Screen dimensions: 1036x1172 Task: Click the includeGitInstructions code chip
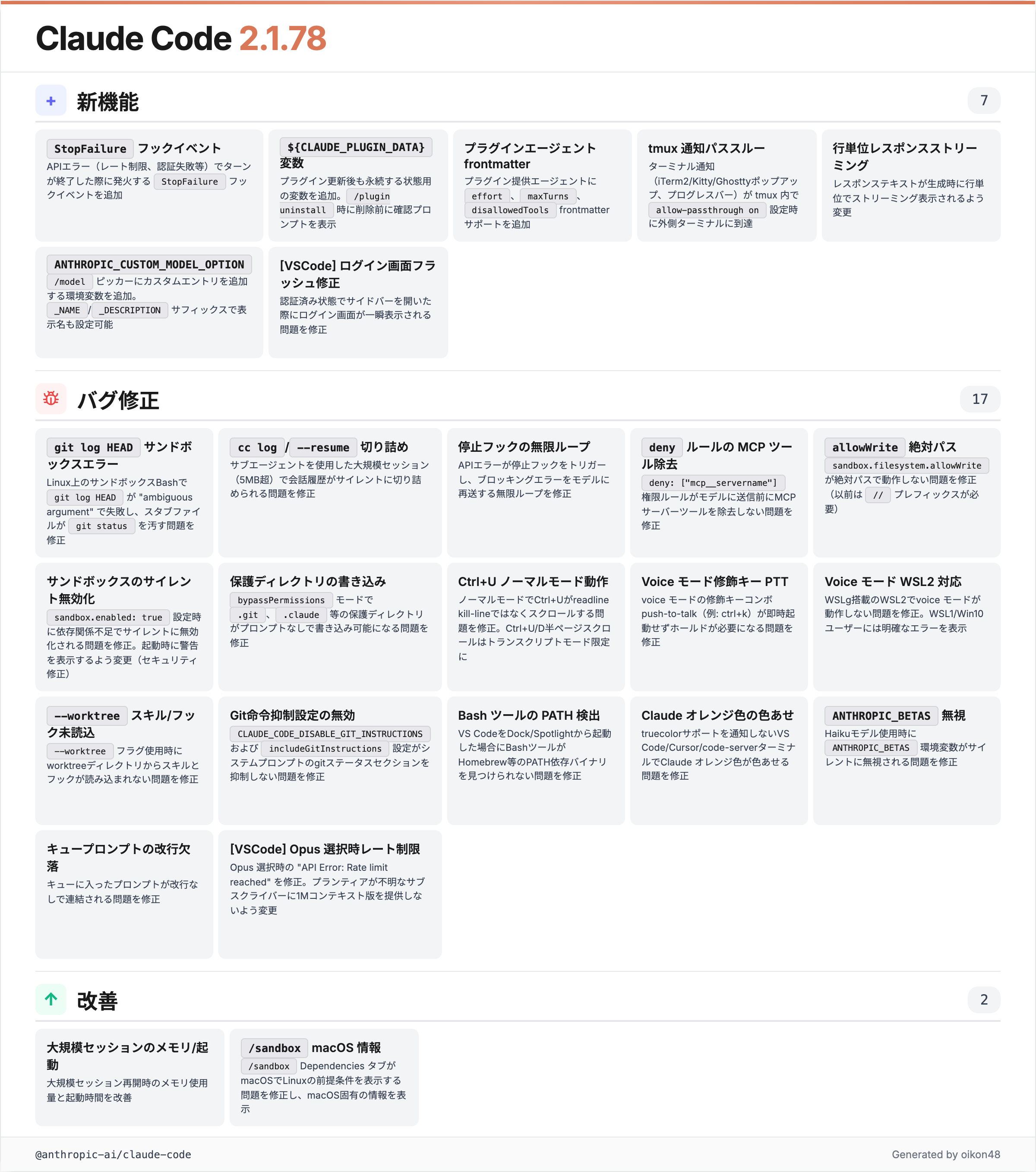[x=325, y=748]
